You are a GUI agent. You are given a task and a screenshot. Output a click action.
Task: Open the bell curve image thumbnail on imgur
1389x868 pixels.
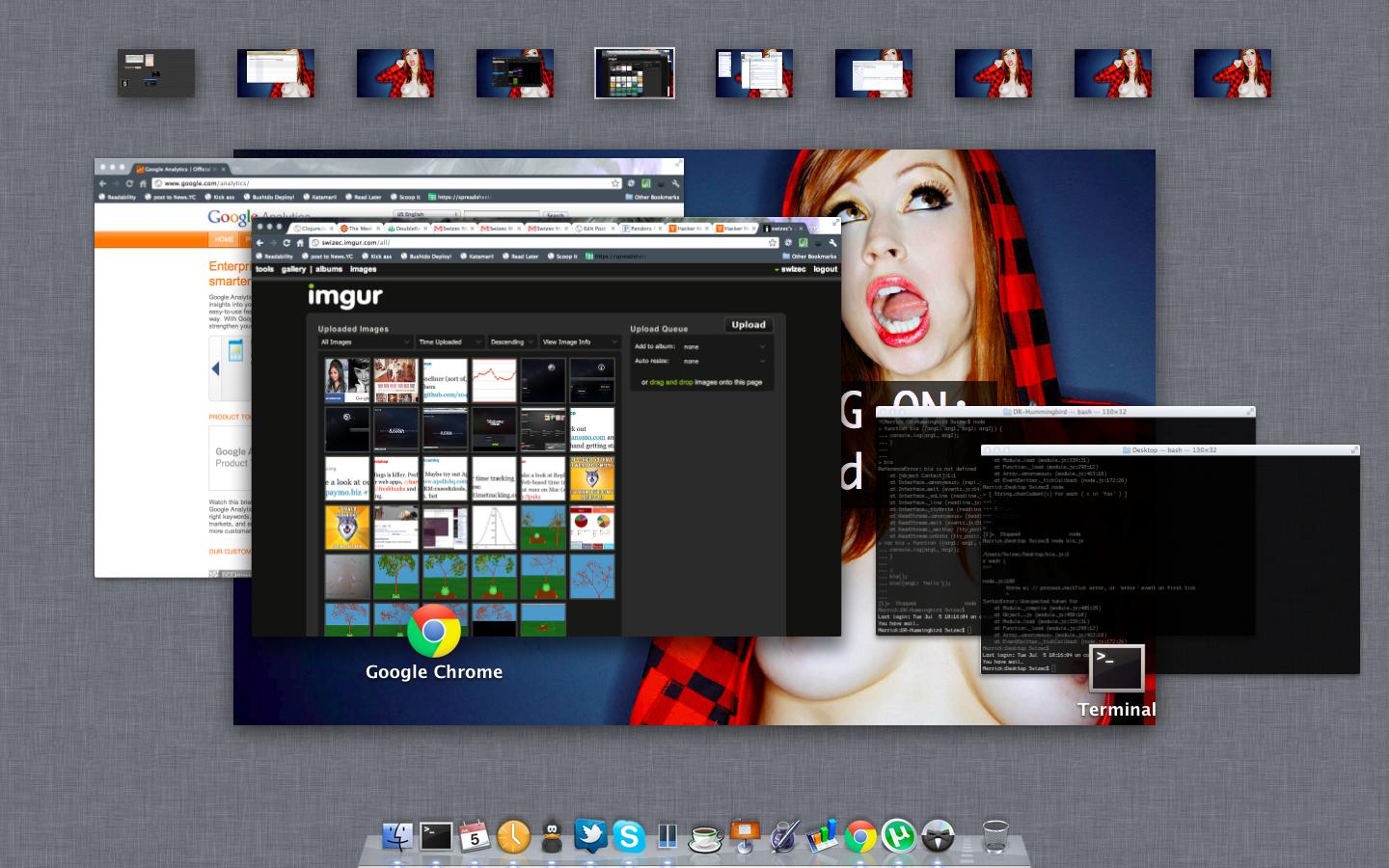[x=494, y=527]
